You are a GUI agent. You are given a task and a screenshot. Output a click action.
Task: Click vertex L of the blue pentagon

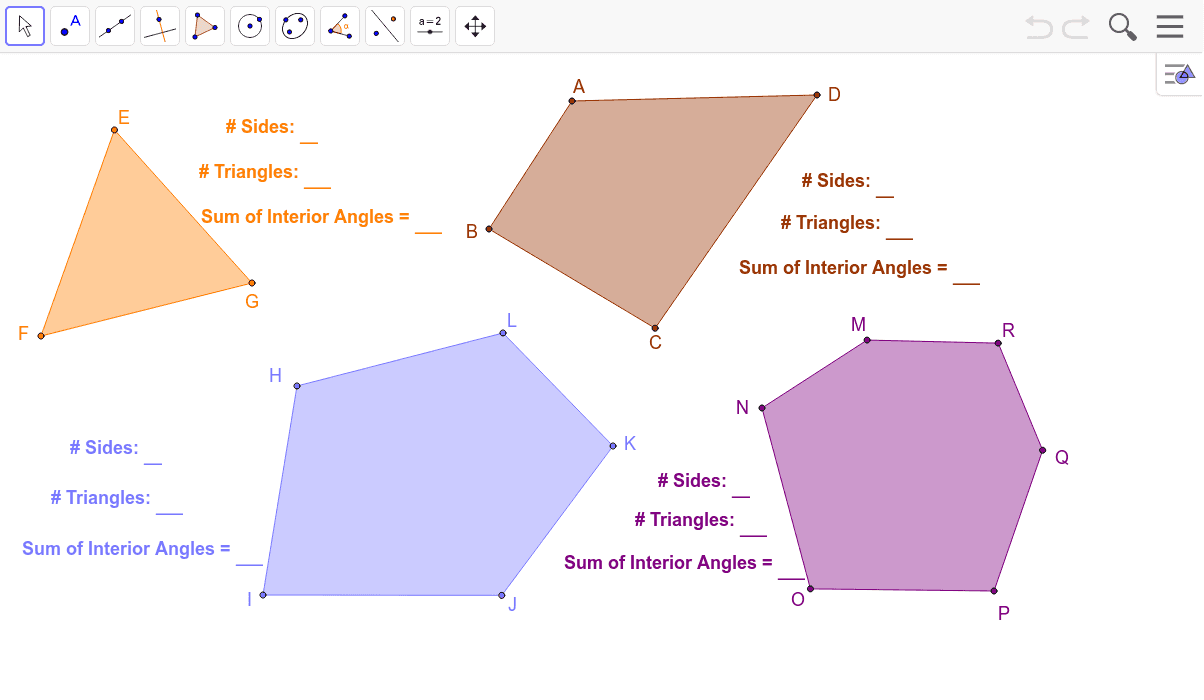(503, 334)
